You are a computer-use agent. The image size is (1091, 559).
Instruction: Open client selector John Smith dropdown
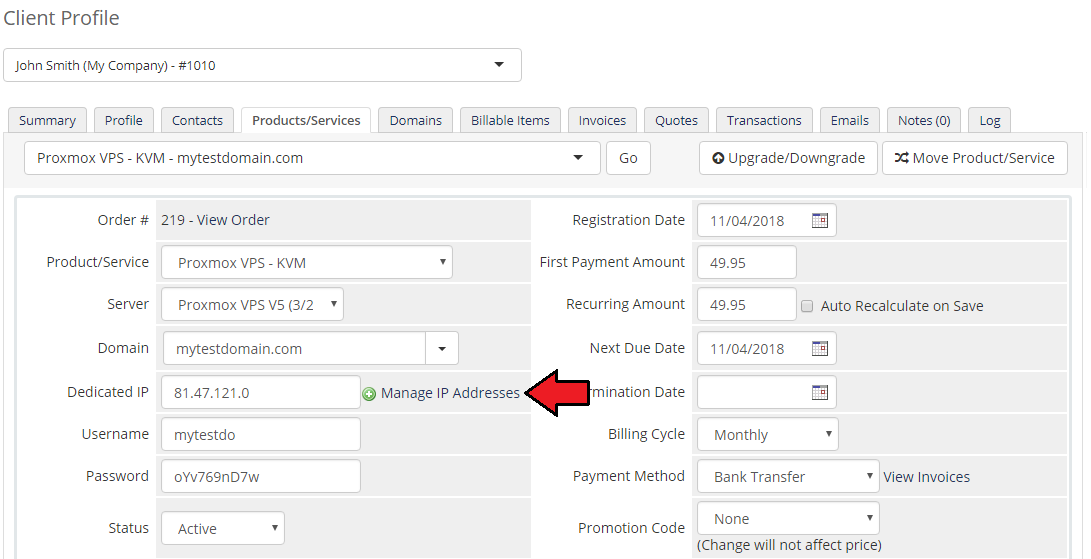tap(262, 65)
